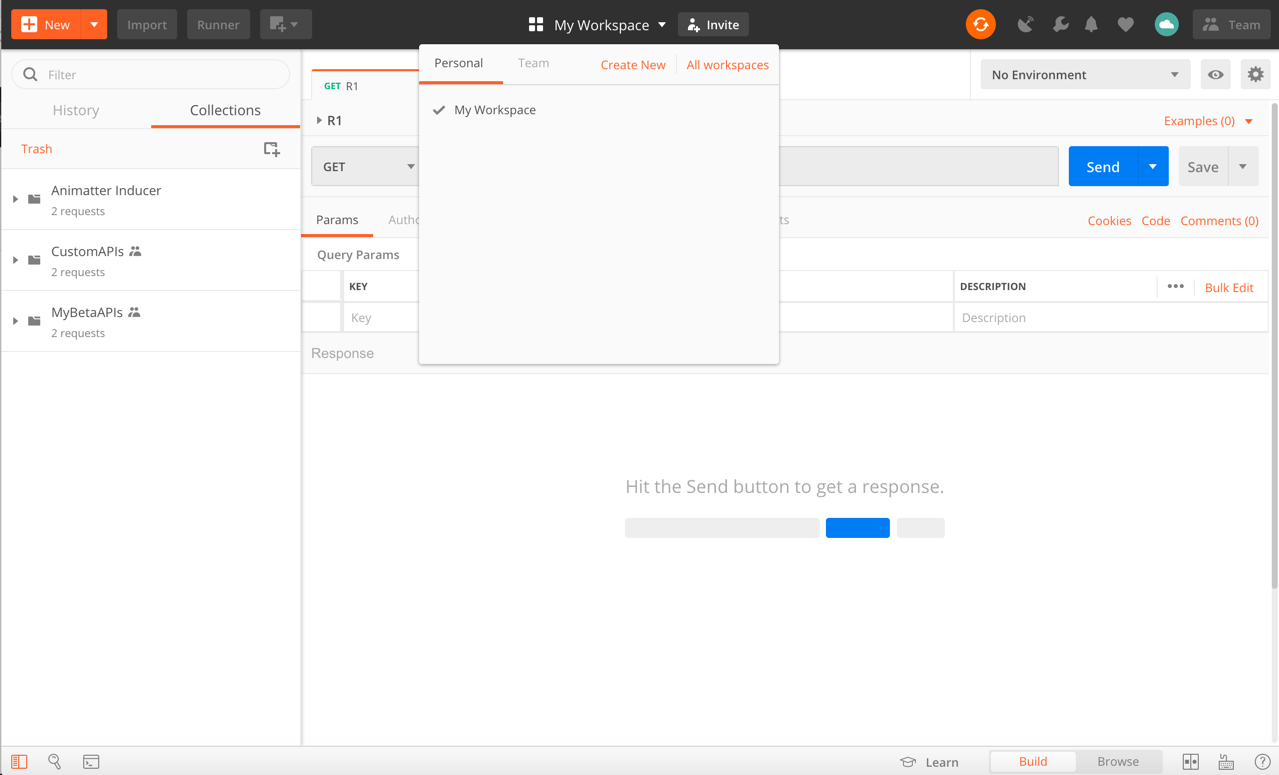
Task: Click the collections Filter search field
Action: tap(151, 74)
